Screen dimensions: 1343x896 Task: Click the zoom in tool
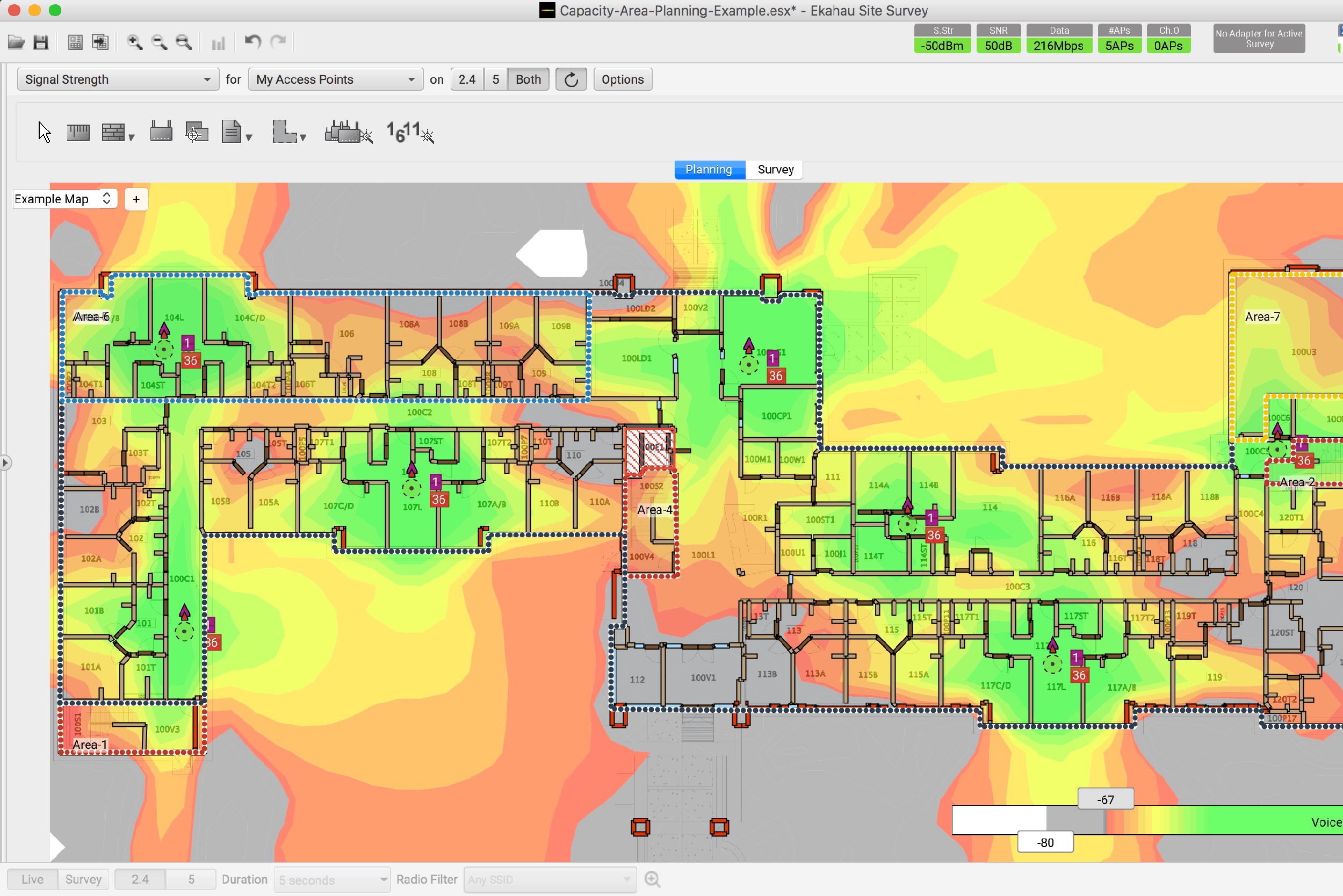click(x=136, y=41)
